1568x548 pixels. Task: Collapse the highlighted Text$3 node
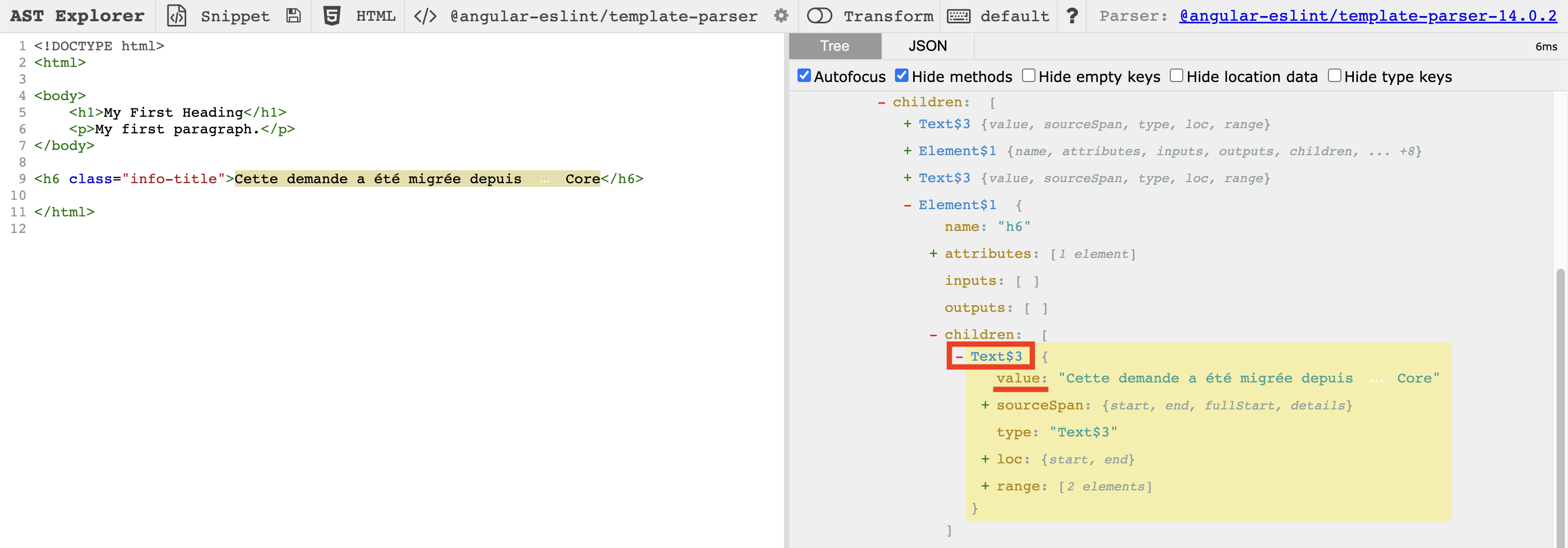pyautogui.click(x=959, y=357)
